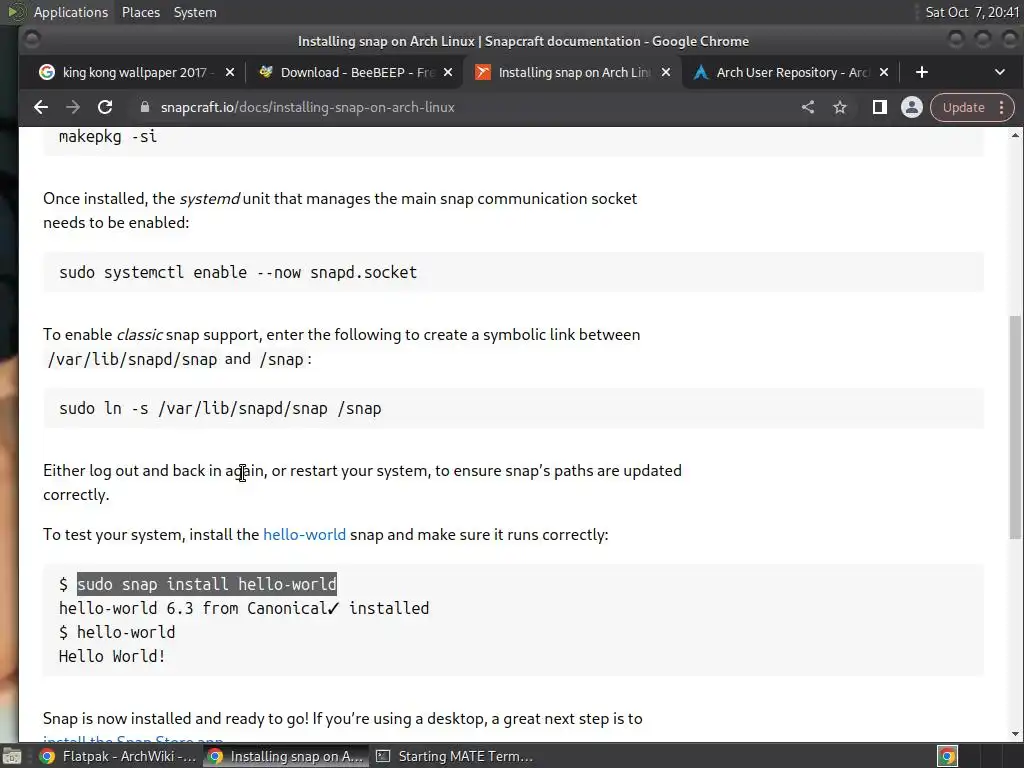Close the king kong wallpaper tab
Image resolution: width=1024 pixels, height=768 pixels.
(229, 72)
